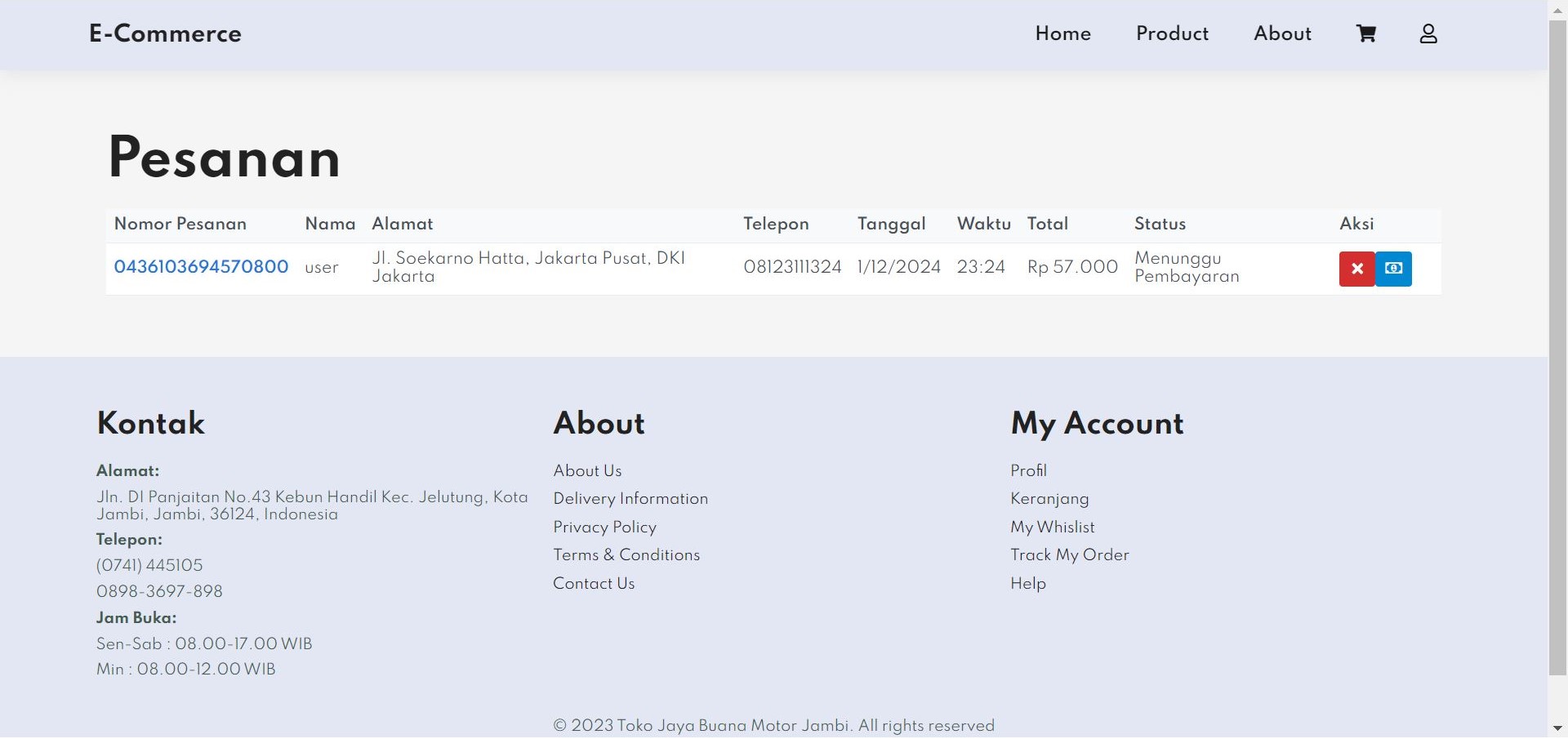Open the shopping cart icon
Viewport: 1568px width, 739px height.
click(1366, 33)
